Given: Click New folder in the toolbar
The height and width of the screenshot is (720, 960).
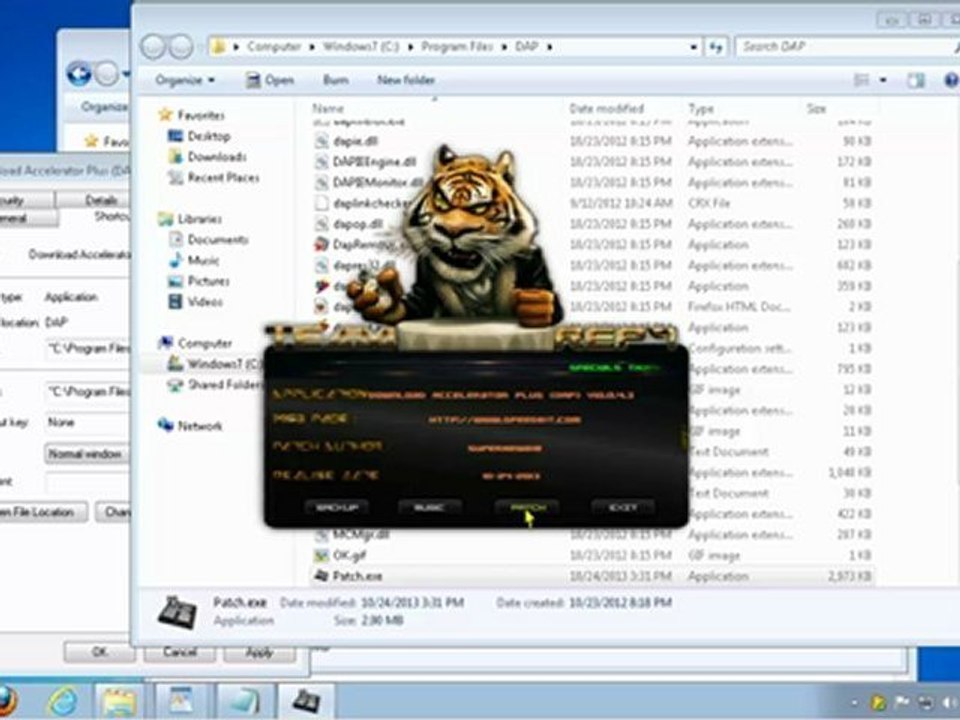Looking at the screenshot, I should pos(406,80).
